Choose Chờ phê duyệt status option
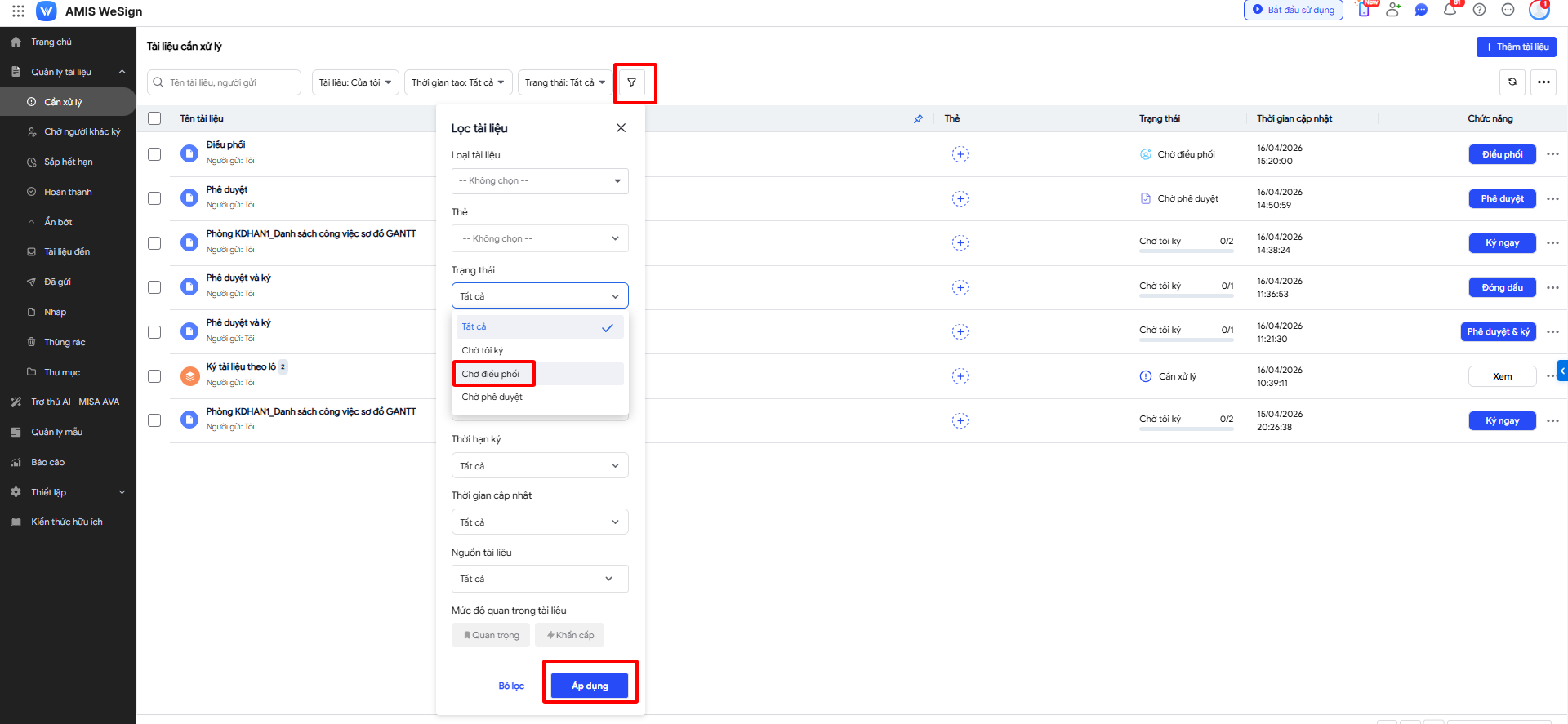The height and width of the screenshot is (724, 1568). (492, 398)
